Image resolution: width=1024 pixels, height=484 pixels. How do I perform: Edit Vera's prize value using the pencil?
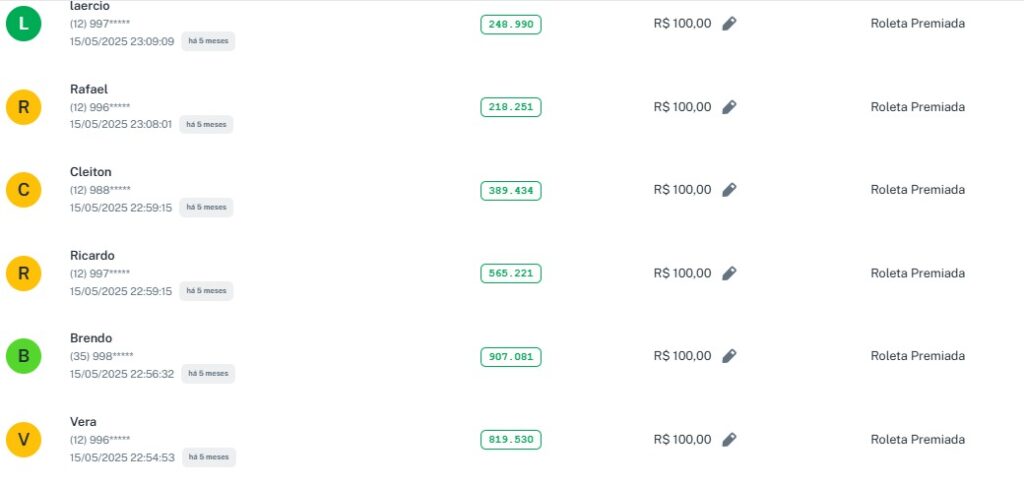[729, 439]
